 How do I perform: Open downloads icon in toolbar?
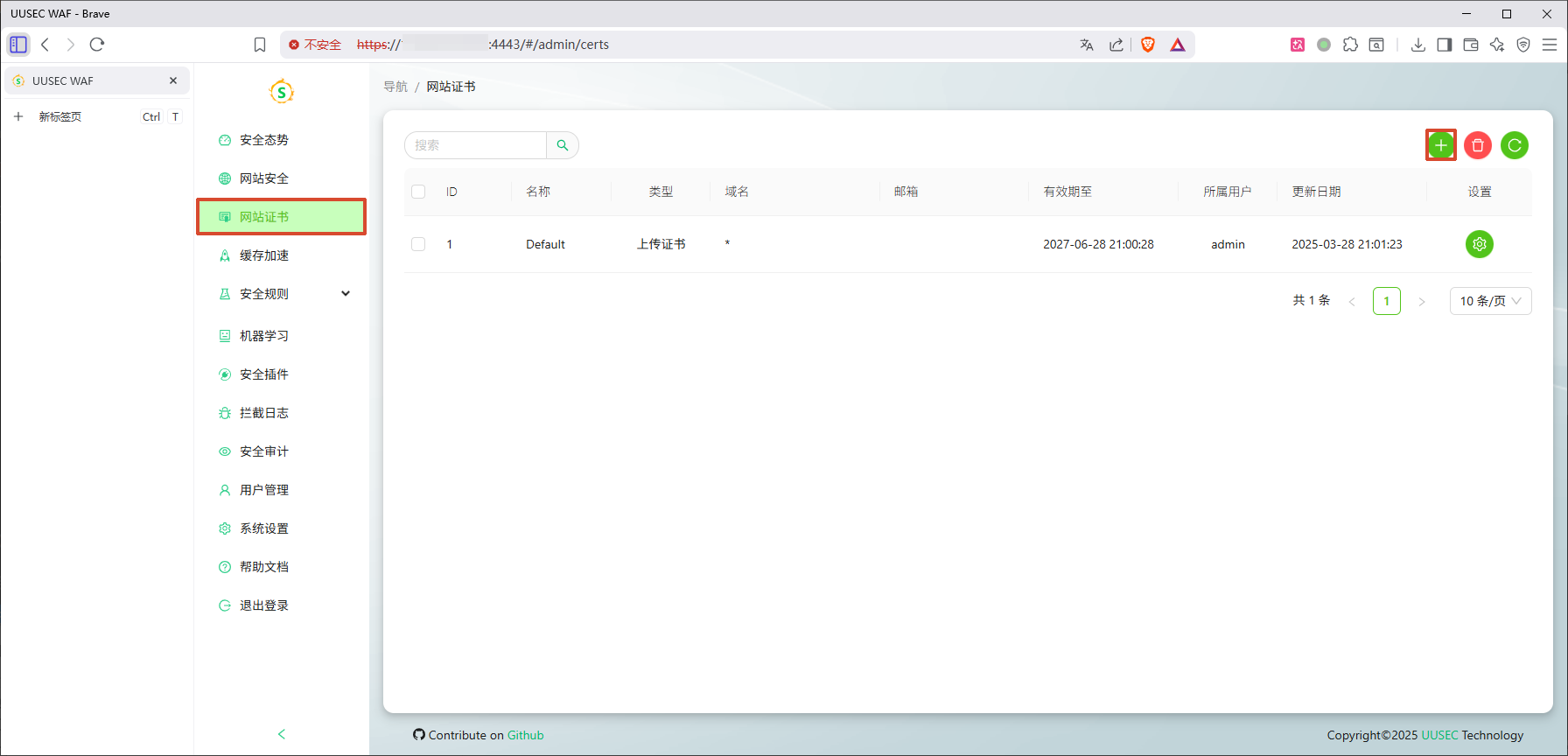click(1418, 45)
